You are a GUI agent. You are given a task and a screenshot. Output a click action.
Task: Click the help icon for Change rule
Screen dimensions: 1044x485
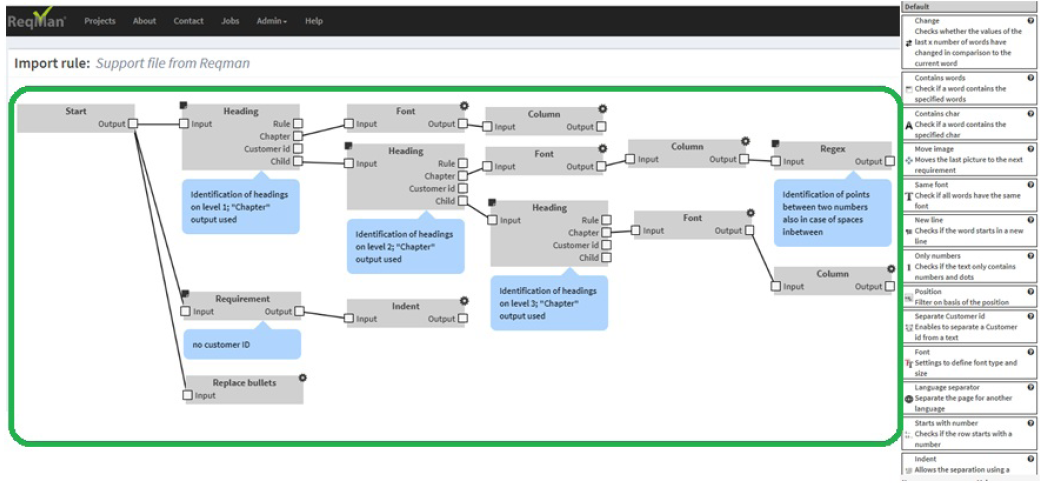[x=1031, y=21]
